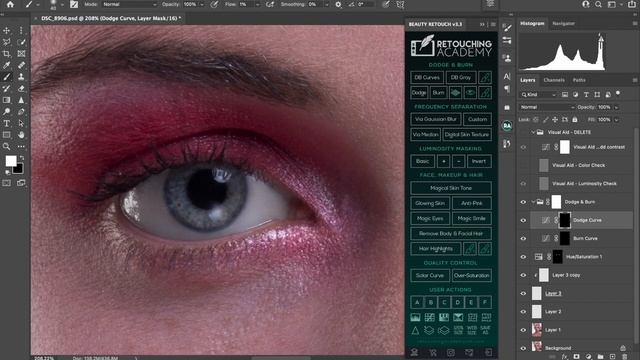Select the Layers tab
The height and width of the screenshot is (360, 640).
click(527, 80)
